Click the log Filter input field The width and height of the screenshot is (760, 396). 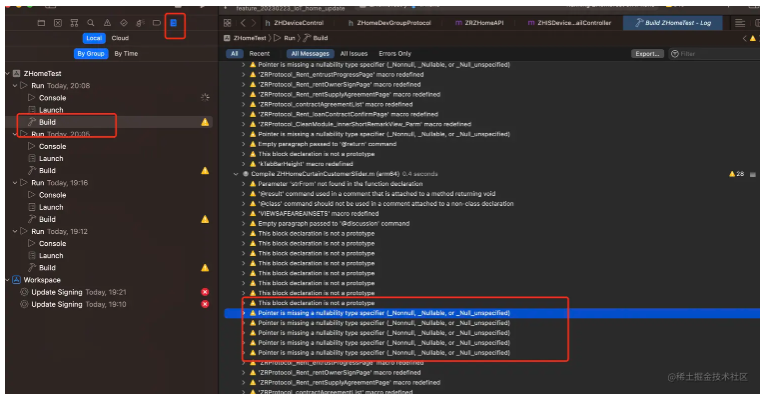click(714, 54)
